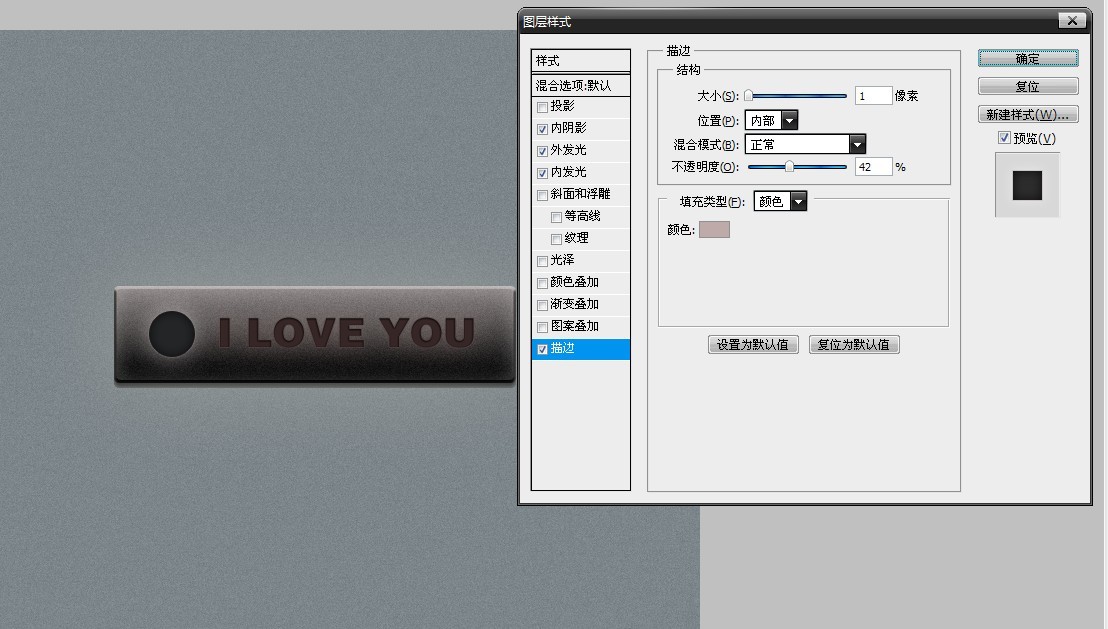
Task: Select 混合选项:默认 in the styles list
Action: (x=580, y=86)
